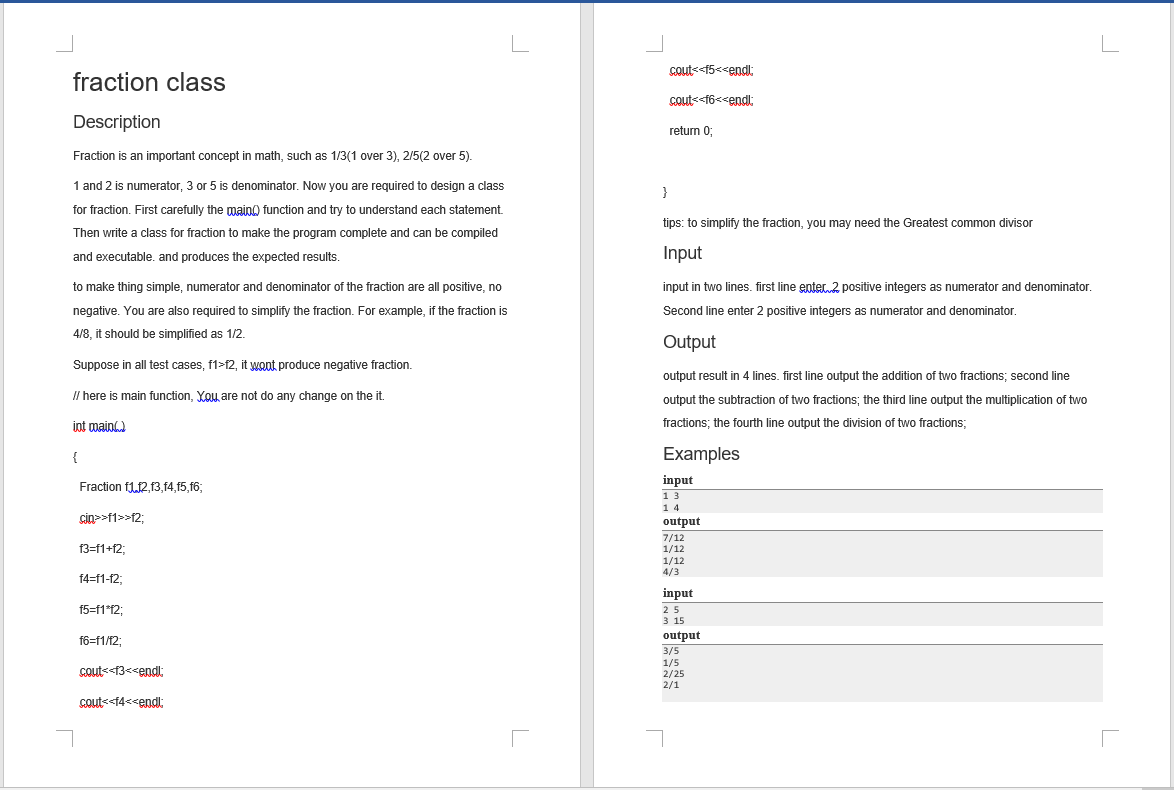Select the "cin>>f1>>f2;" code line
This screenshot has width=1174, height=790.
click(x=112, y=517)
